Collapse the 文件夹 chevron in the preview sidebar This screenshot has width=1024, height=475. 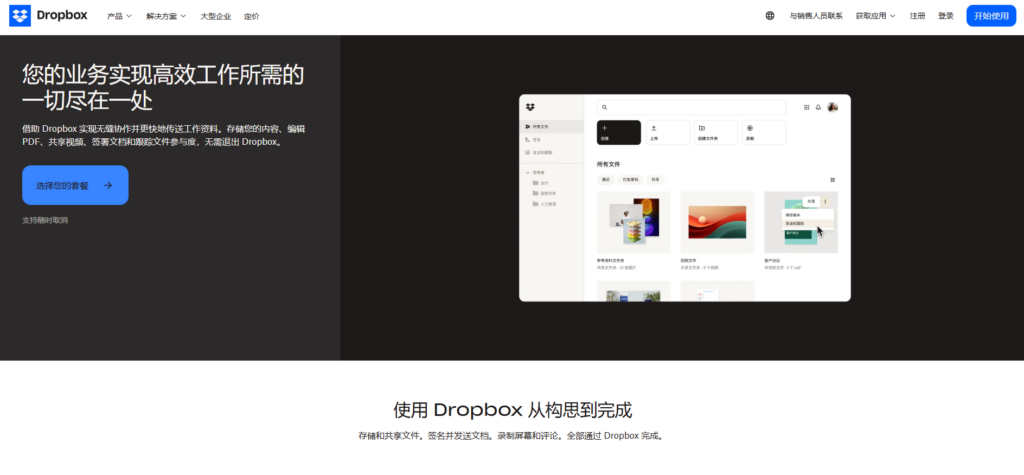pos(528,172)
